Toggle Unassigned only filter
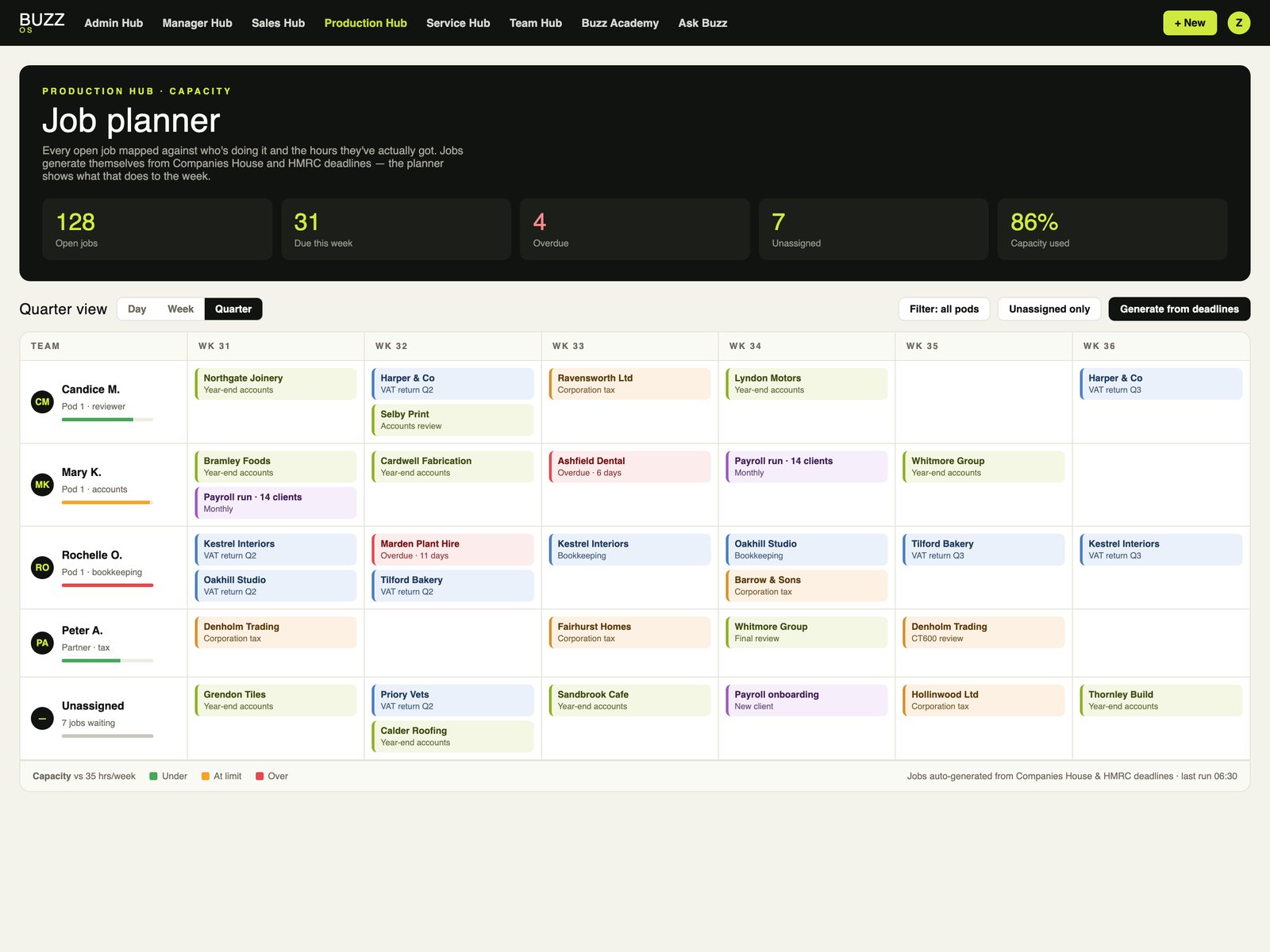 click(x=1049, y=309)
